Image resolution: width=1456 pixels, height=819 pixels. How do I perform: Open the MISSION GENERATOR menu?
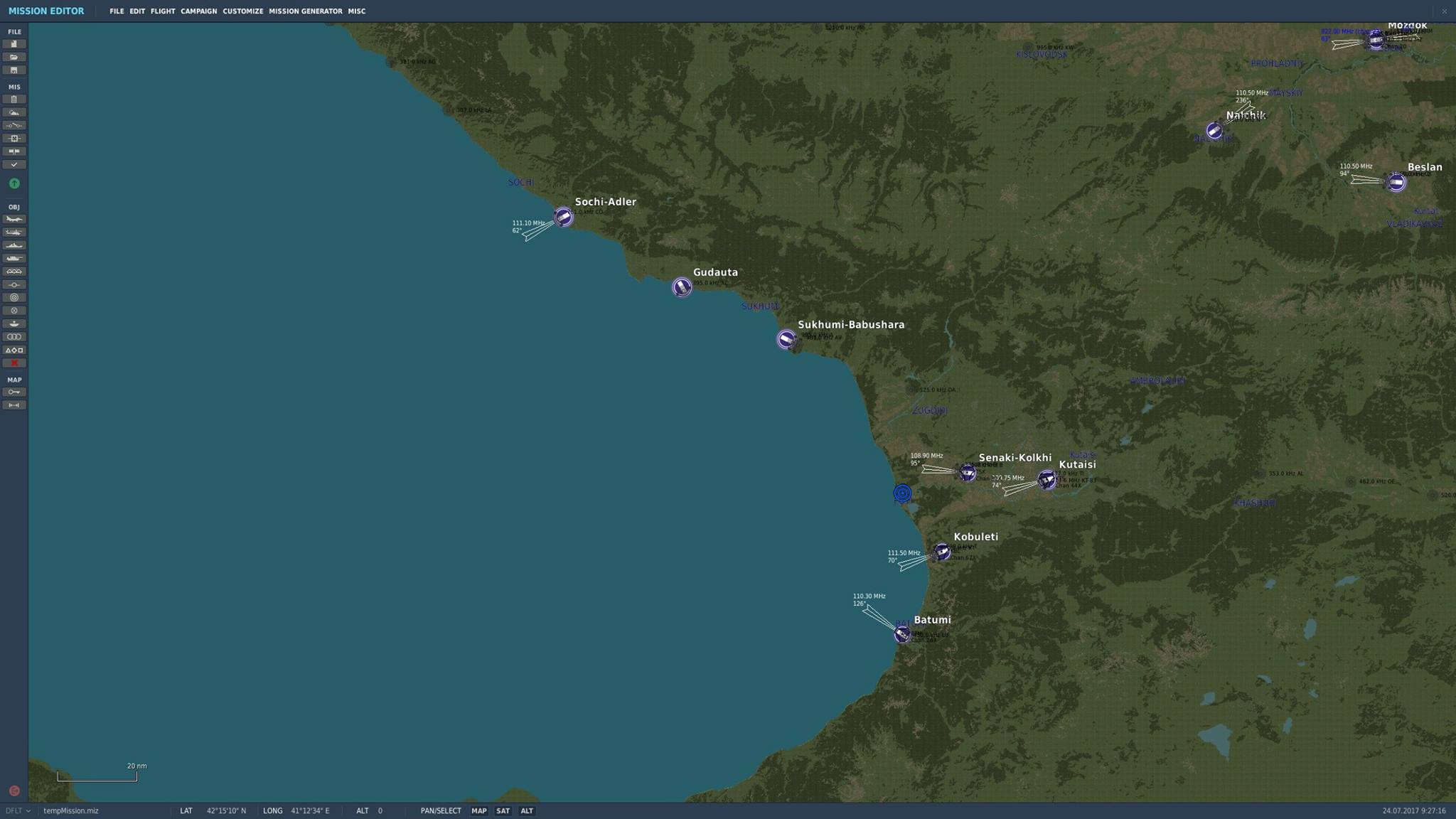(306, 11)
